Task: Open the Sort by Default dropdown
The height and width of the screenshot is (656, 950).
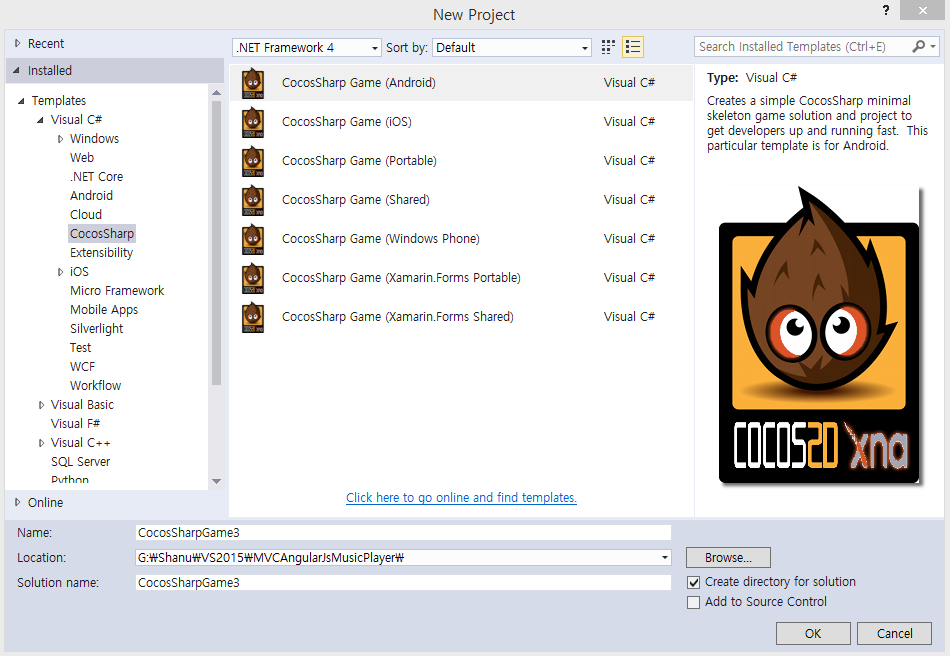Action: click(x=512, y=47)
